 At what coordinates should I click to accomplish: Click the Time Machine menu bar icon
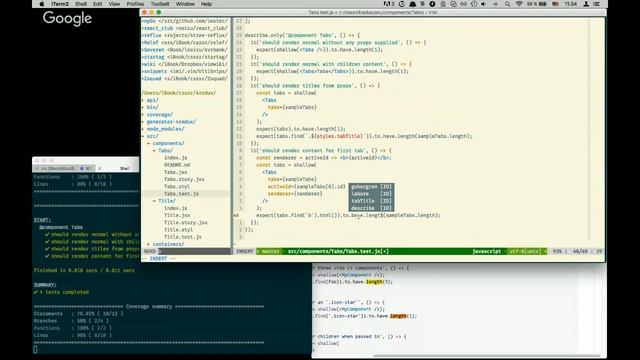coord(402,4)
